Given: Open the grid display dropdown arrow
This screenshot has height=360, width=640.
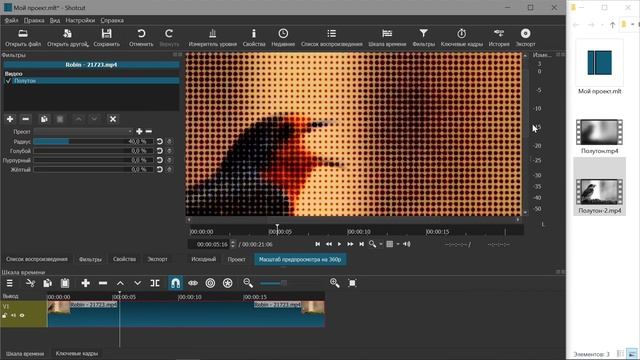Looking at the screenshot, I should click(x=398, y=244).
